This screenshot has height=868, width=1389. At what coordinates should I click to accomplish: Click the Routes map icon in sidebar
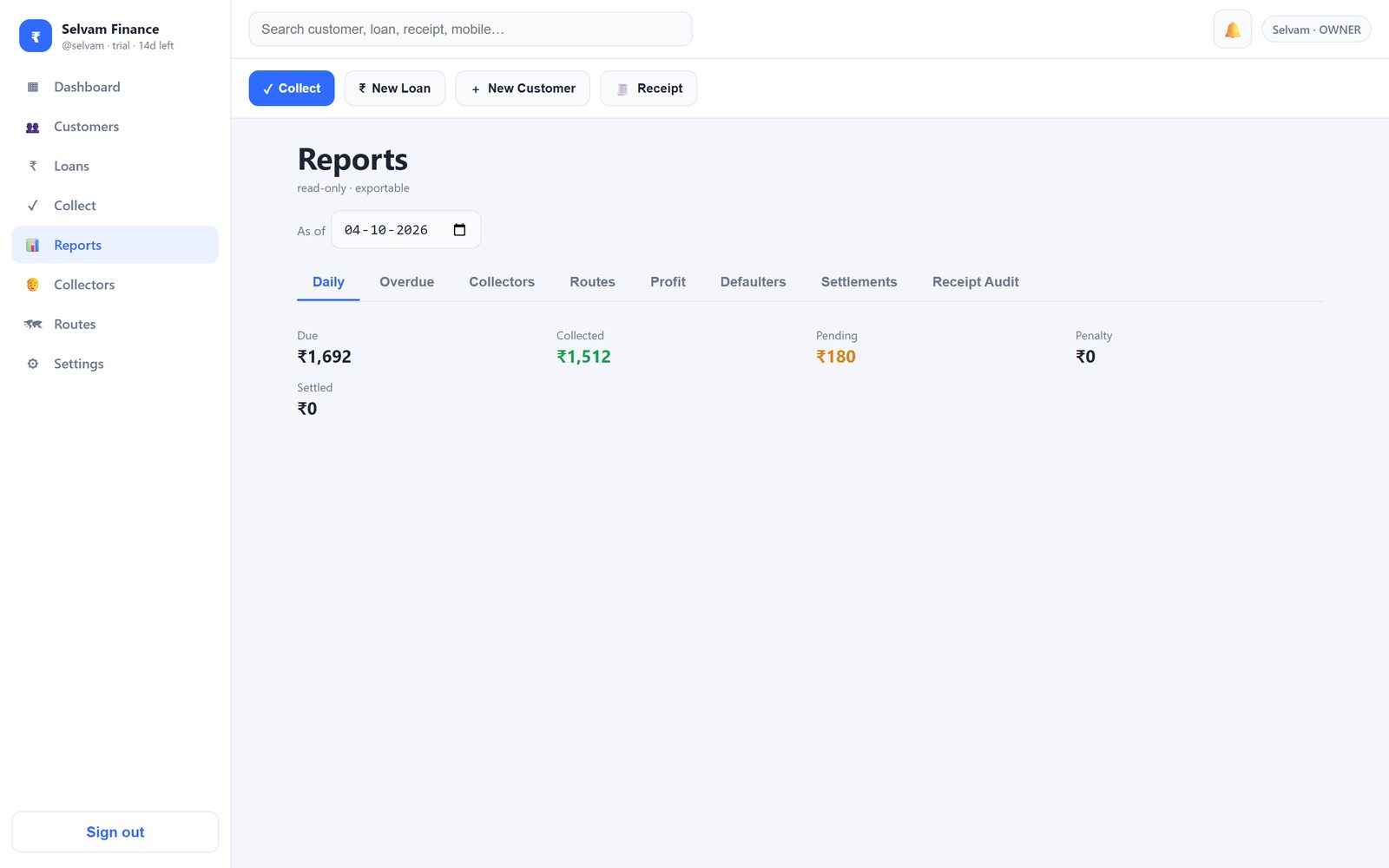(x=33, y=324)
